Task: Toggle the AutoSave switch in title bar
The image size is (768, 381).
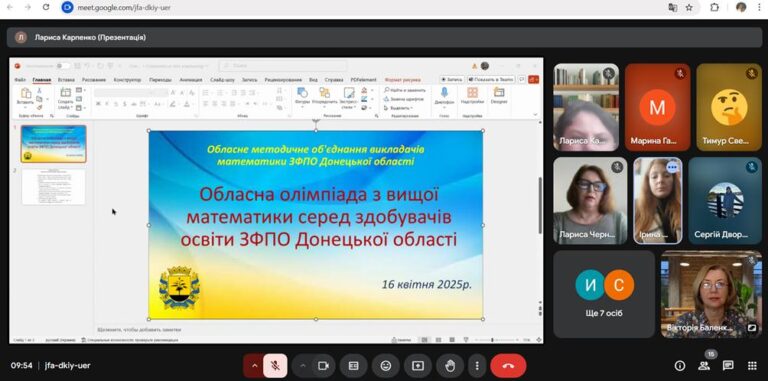Action: pos(62,66)
